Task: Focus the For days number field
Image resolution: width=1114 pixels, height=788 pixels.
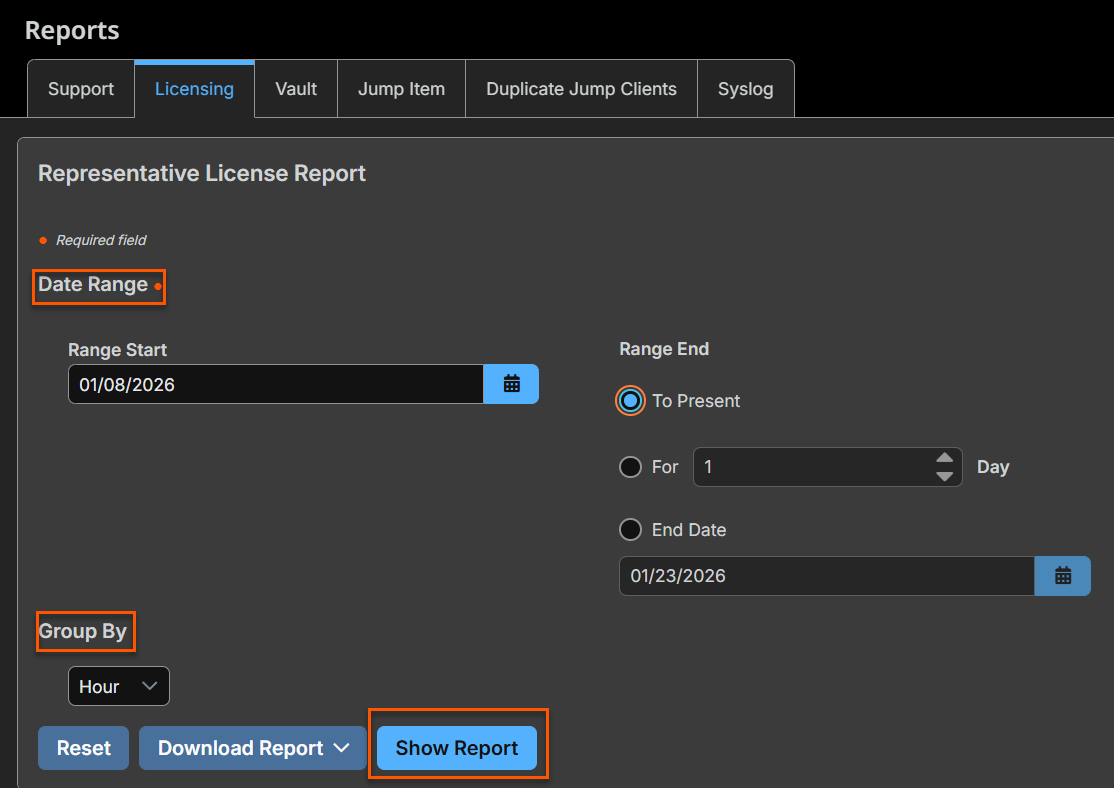Action: coord(812,467)
